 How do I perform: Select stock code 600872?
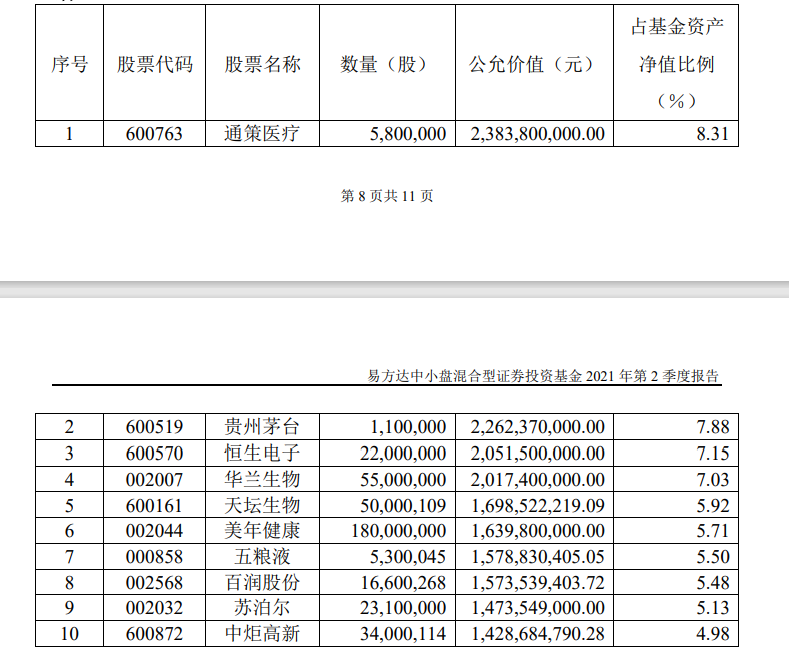[154, 634]
